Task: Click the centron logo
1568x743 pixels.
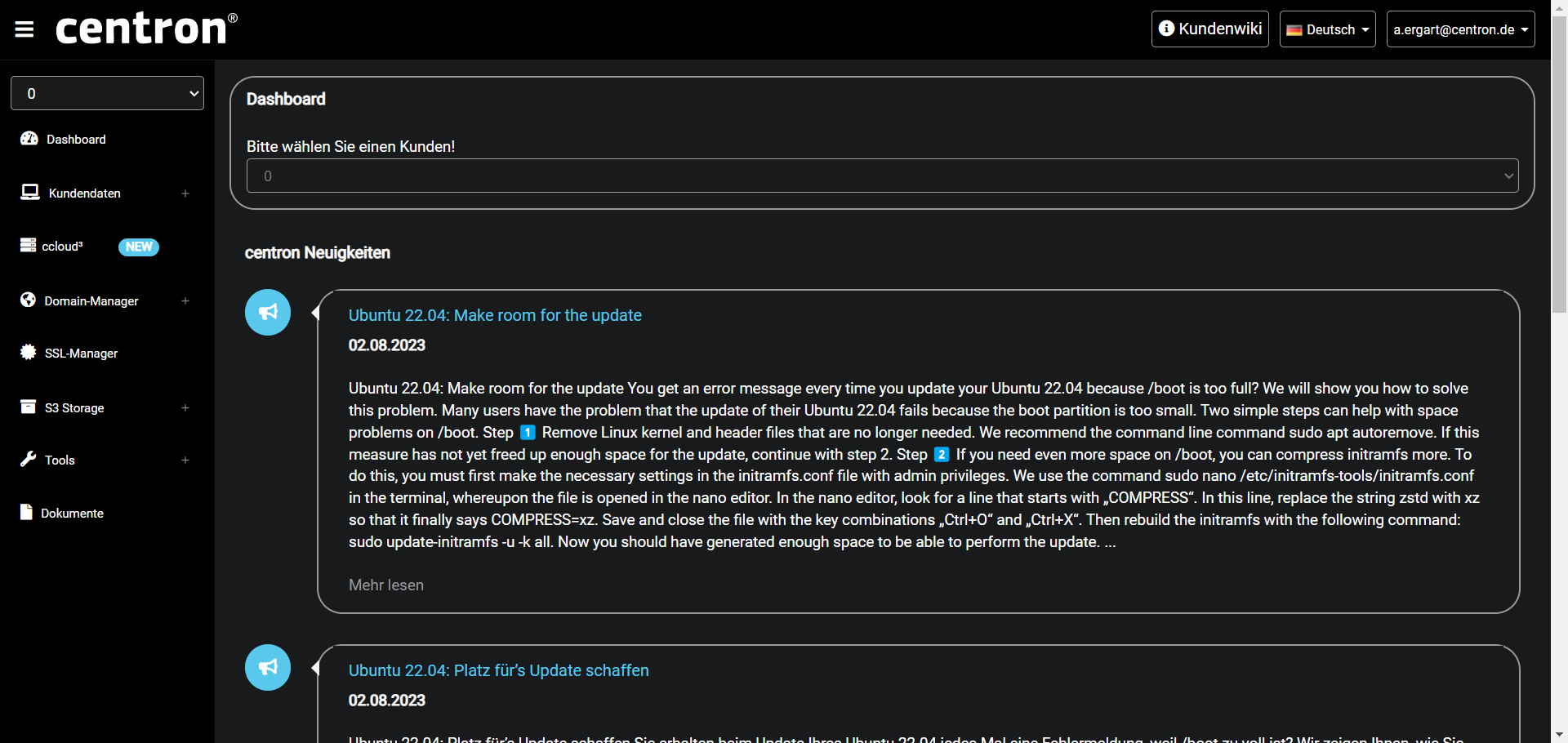Action: coord(147,29)
